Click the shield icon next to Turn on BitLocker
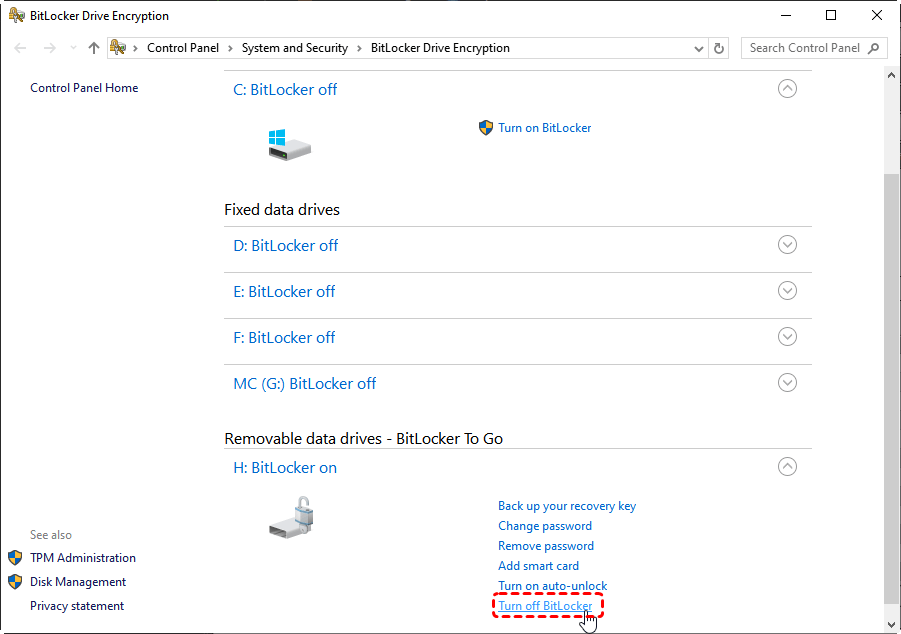 point(486,128)
